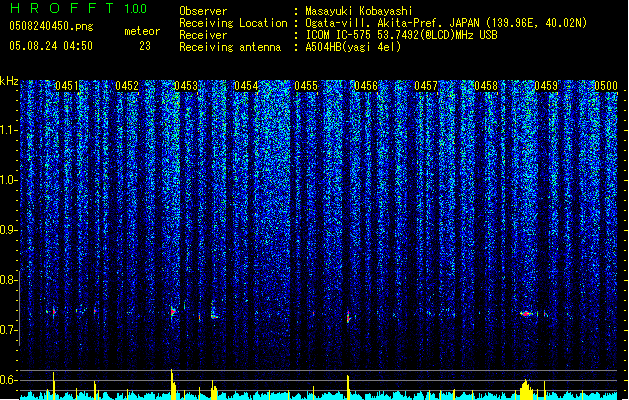Image resolution: width=629 pixels, height=400 pixels.
Task: Click the 0.8 kHz axis label
Action: 9,280
